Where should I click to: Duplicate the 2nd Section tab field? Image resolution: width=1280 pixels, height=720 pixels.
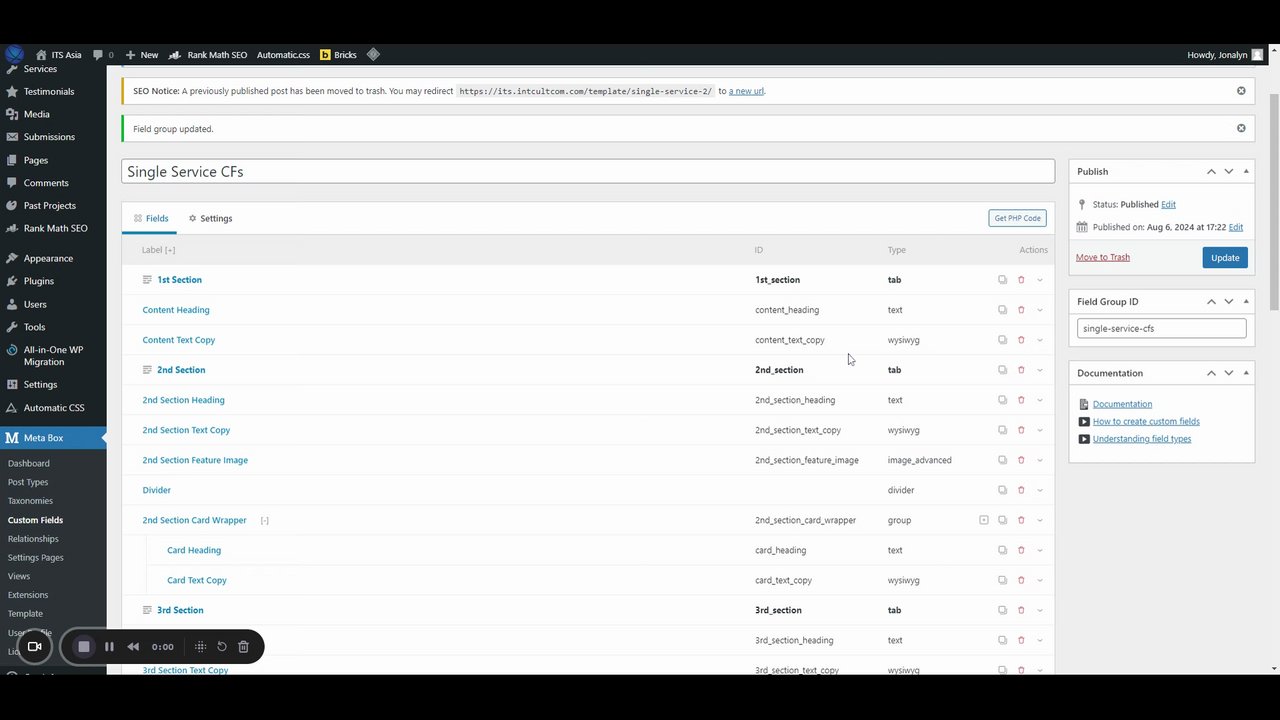tap(1002, 370)
